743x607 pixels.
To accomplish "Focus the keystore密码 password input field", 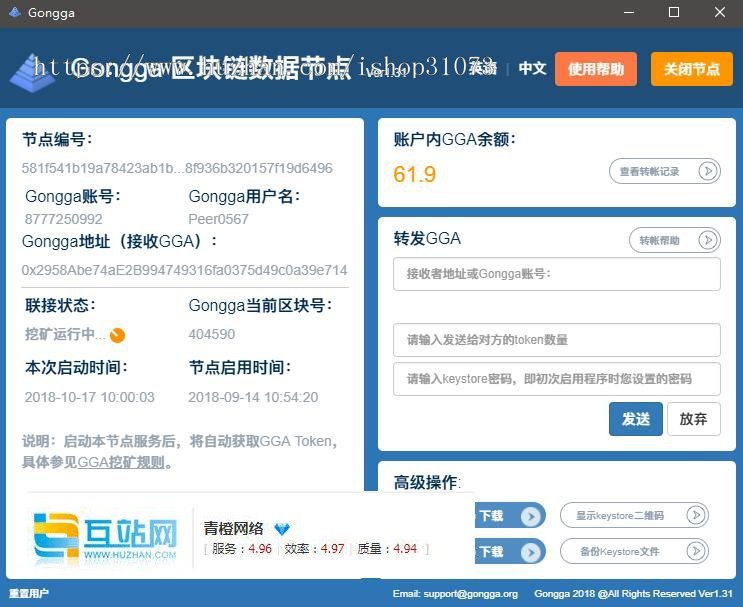I will [x=557, y=379].
